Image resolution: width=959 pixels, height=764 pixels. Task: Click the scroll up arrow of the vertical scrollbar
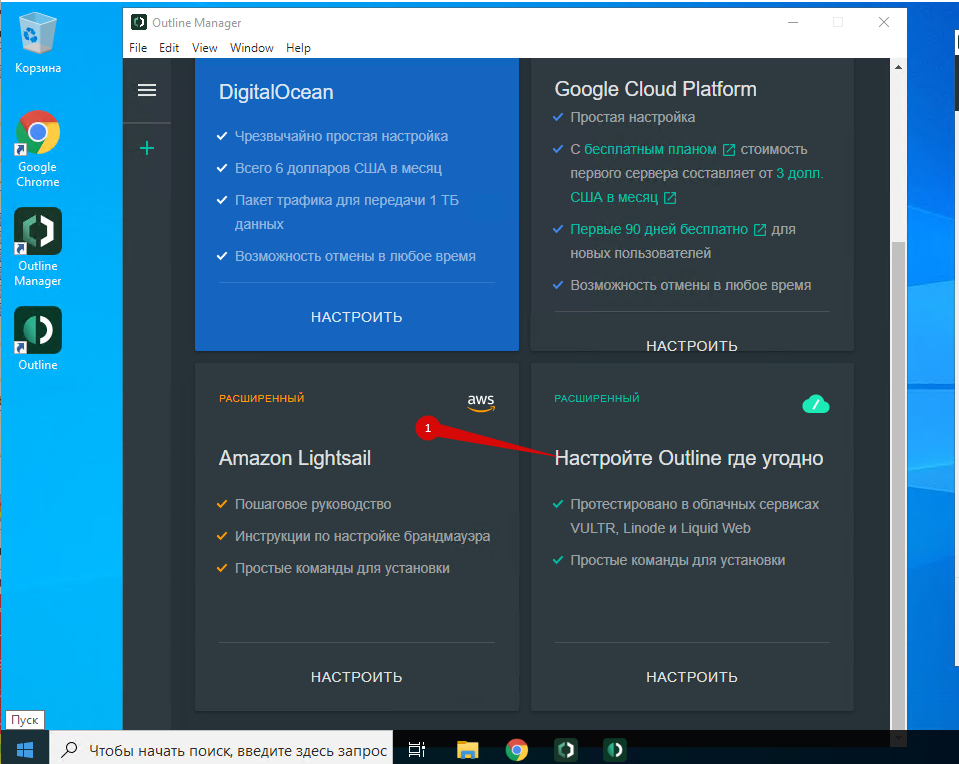coord(898,67)
